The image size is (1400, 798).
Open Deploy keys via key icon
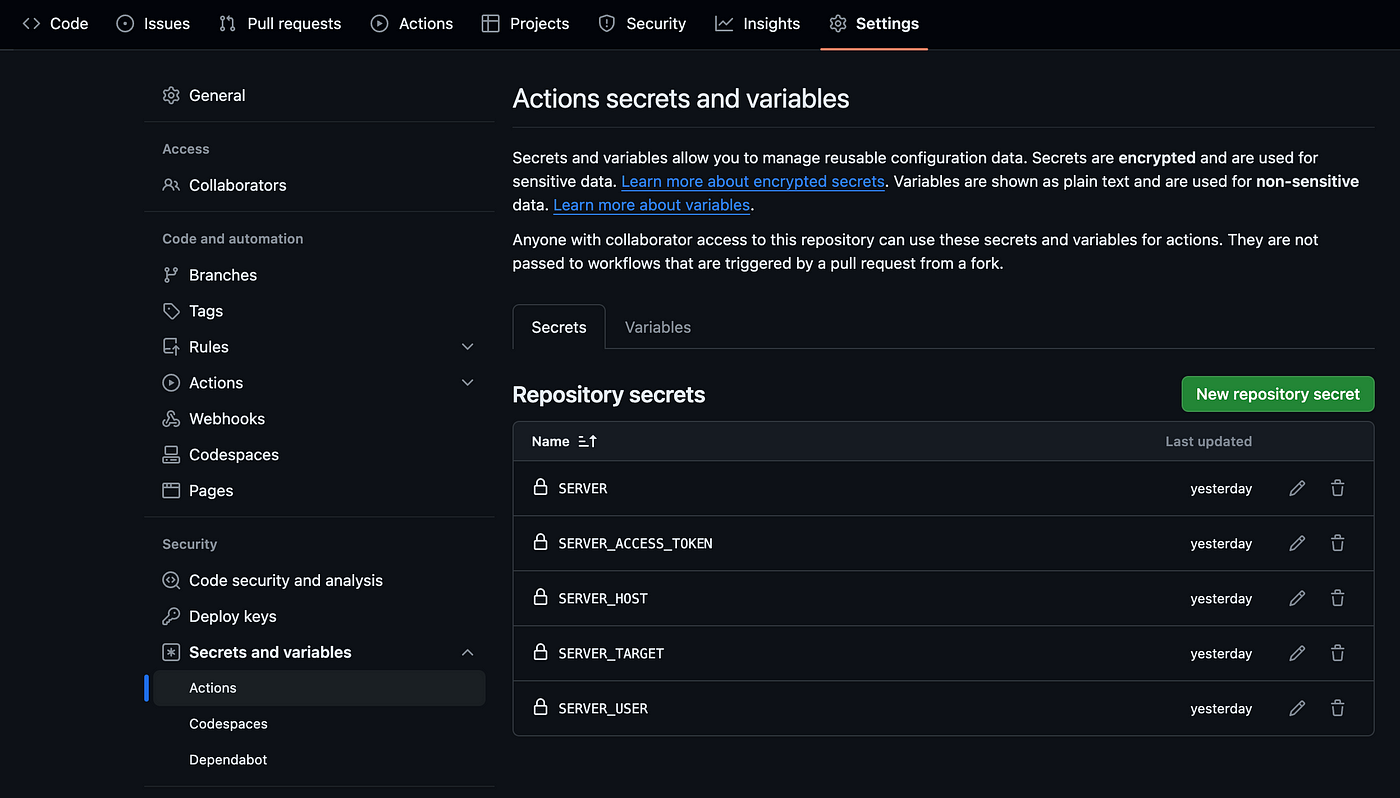point(171,616)
